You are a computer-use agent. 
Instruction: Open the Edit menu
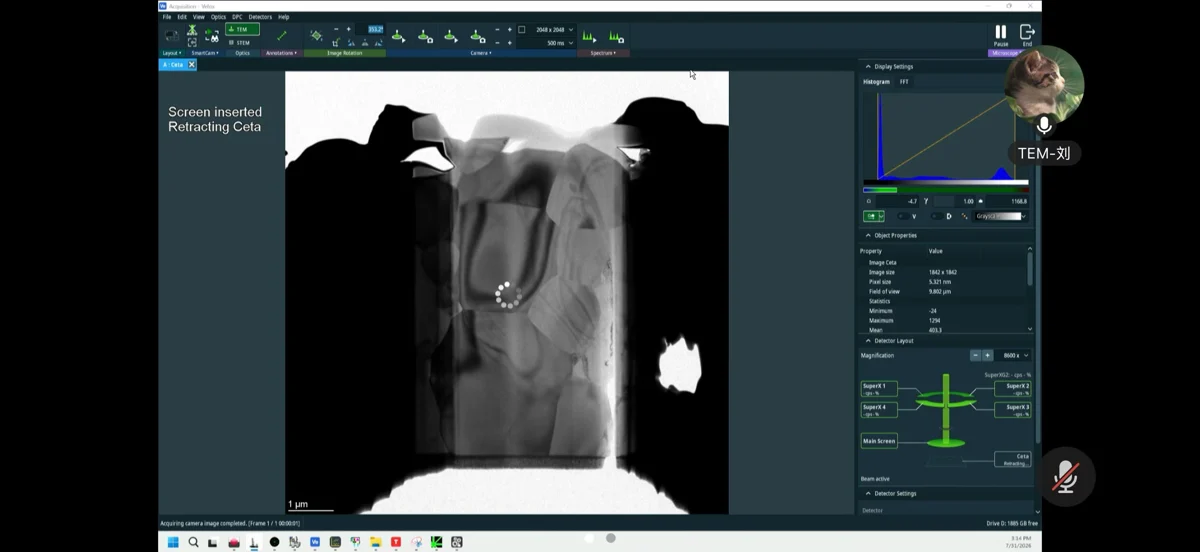(x=182, y=17)
